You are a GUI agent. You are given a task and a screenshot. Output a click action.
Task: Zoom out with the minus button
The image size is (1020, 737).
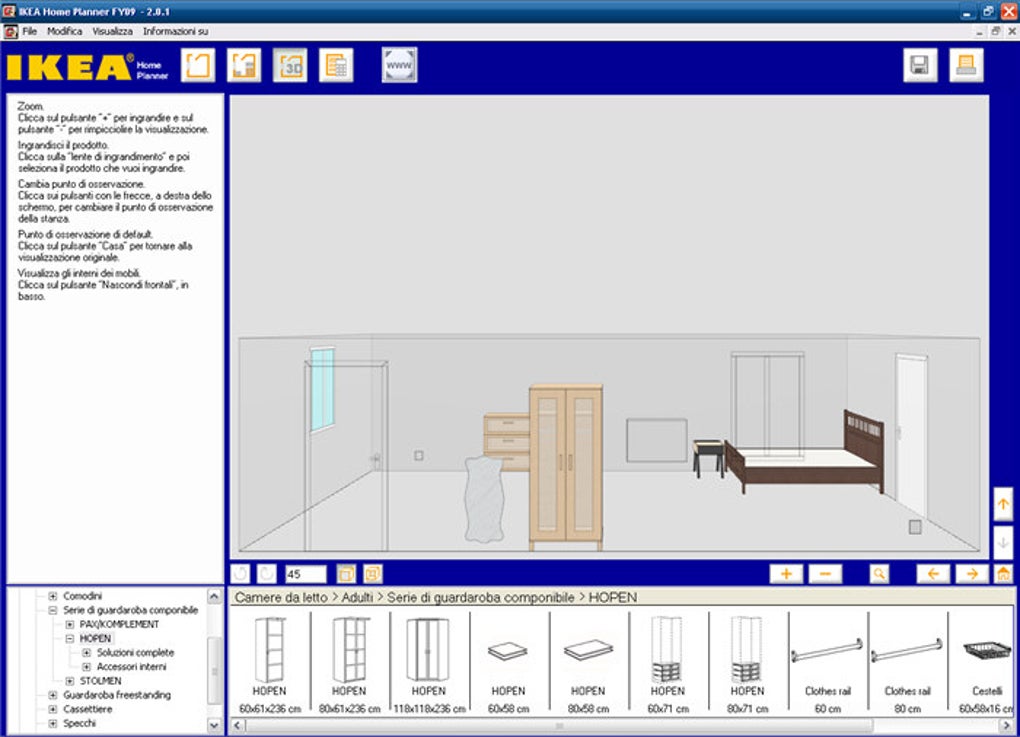(x=825, y=574)
